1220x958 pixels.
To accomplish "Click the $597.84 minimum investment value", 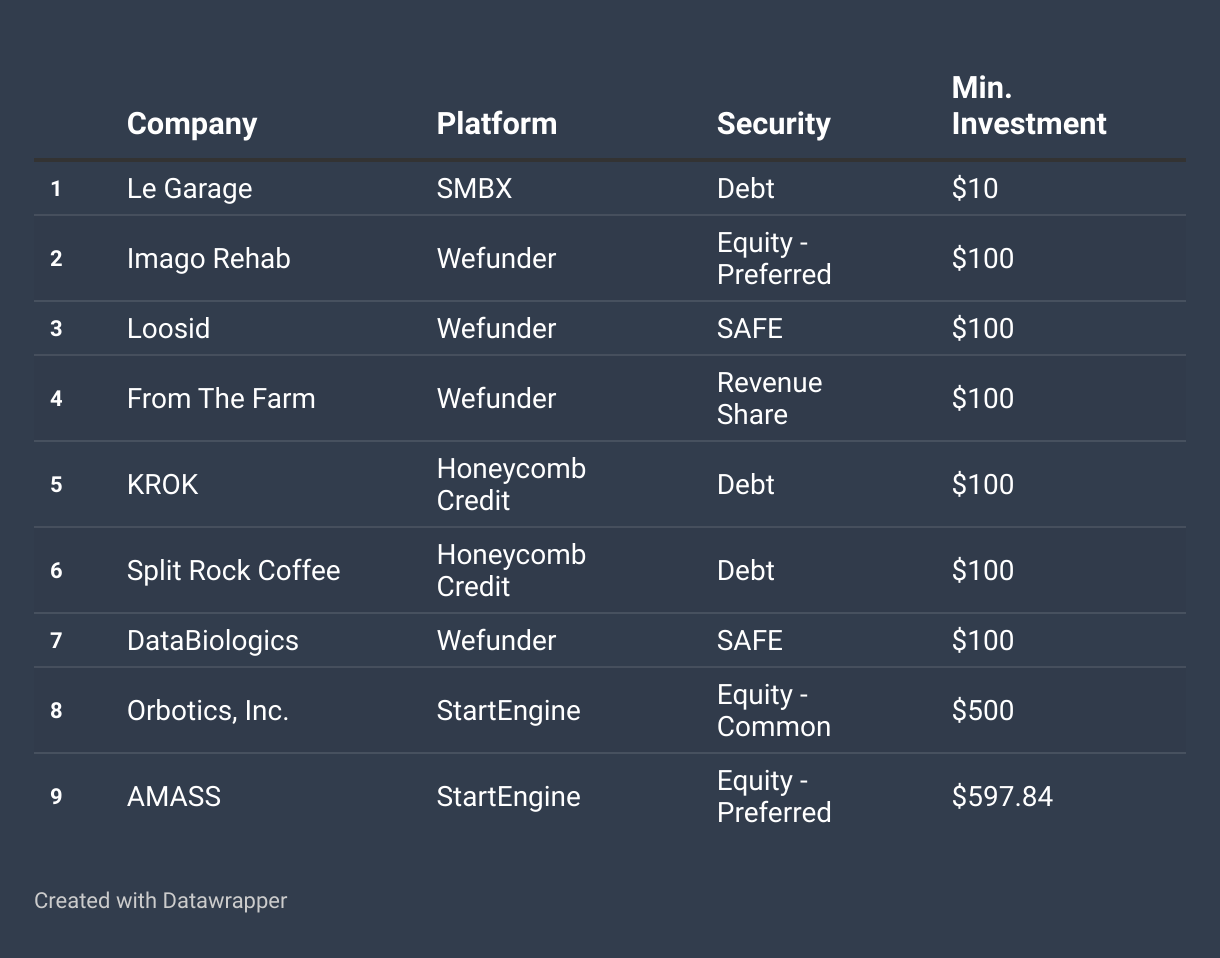I will [1002, 797].
